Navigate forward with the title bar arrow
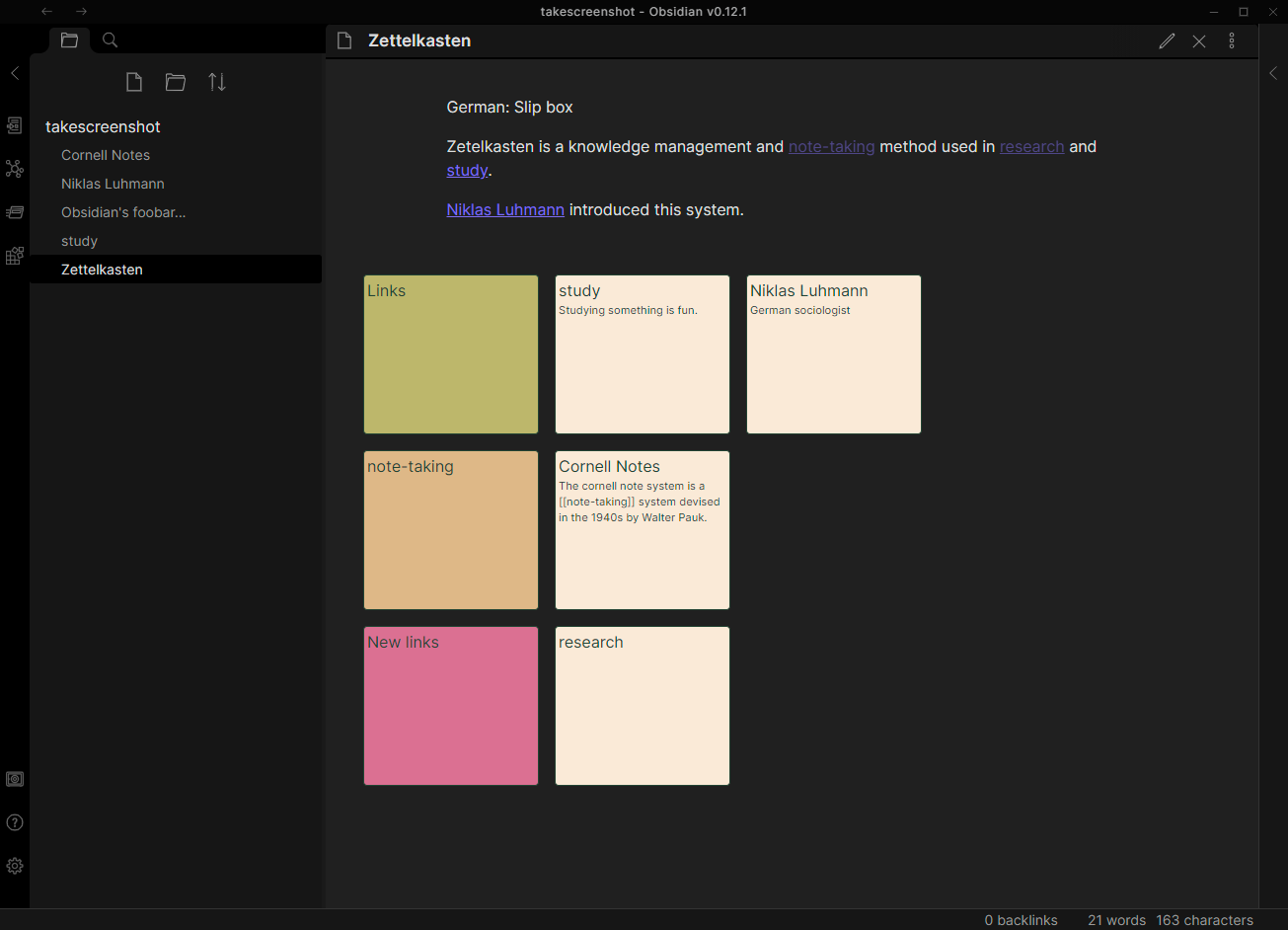Screen dimensions: 1288x930 tap(81, 12)
